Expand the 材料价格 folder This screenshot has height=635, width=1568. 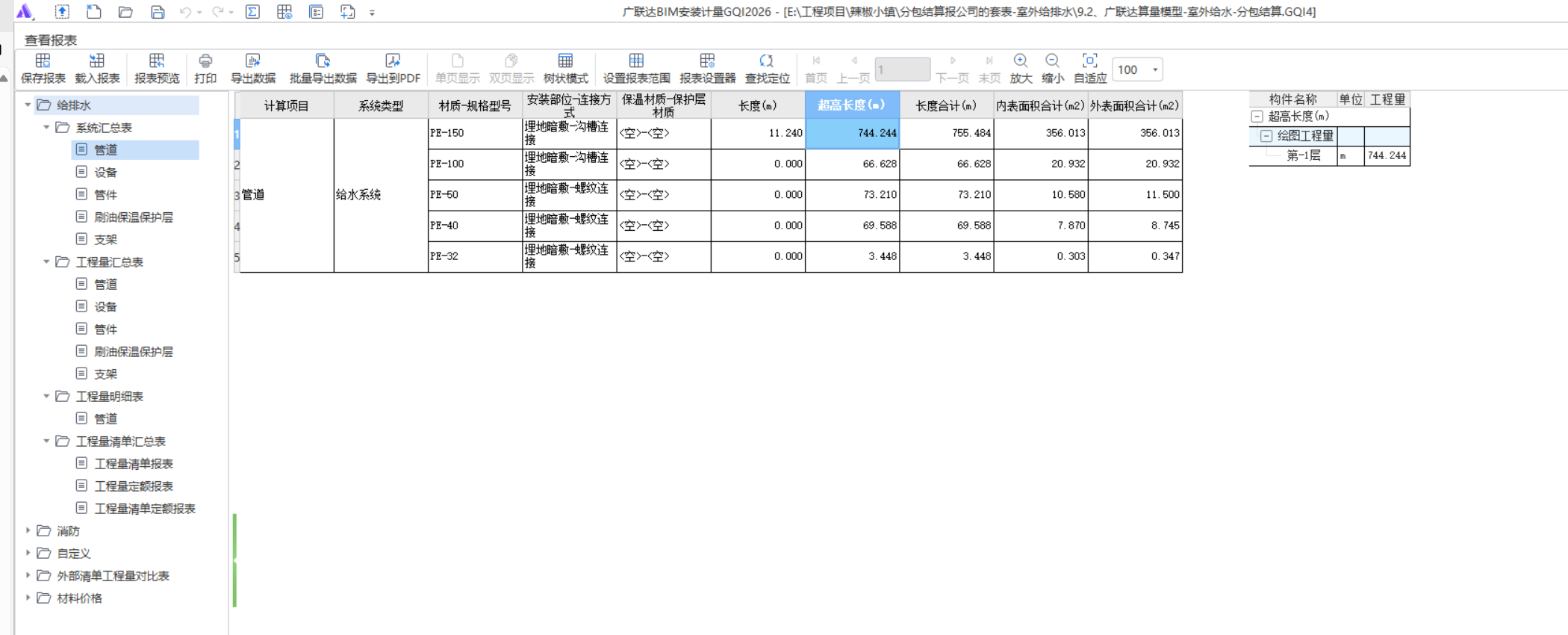[x=28, y=598]
